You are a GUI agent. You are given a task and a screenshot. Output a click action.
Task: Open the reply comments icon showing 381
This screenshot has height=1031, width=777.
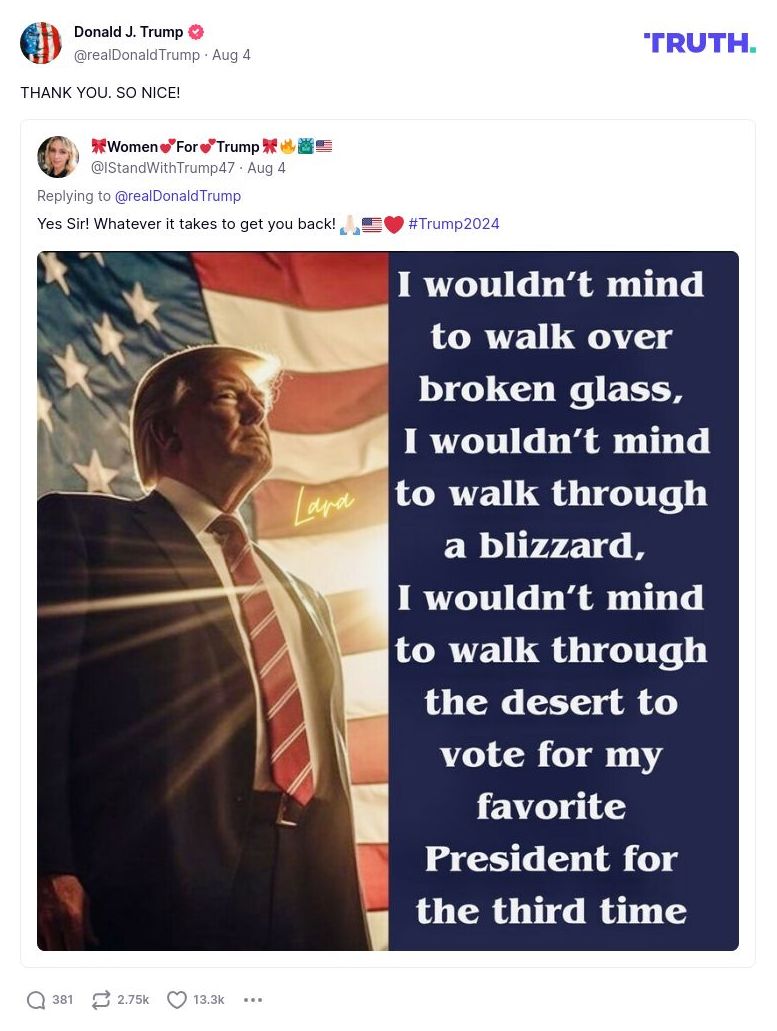[x=37, y=999]
